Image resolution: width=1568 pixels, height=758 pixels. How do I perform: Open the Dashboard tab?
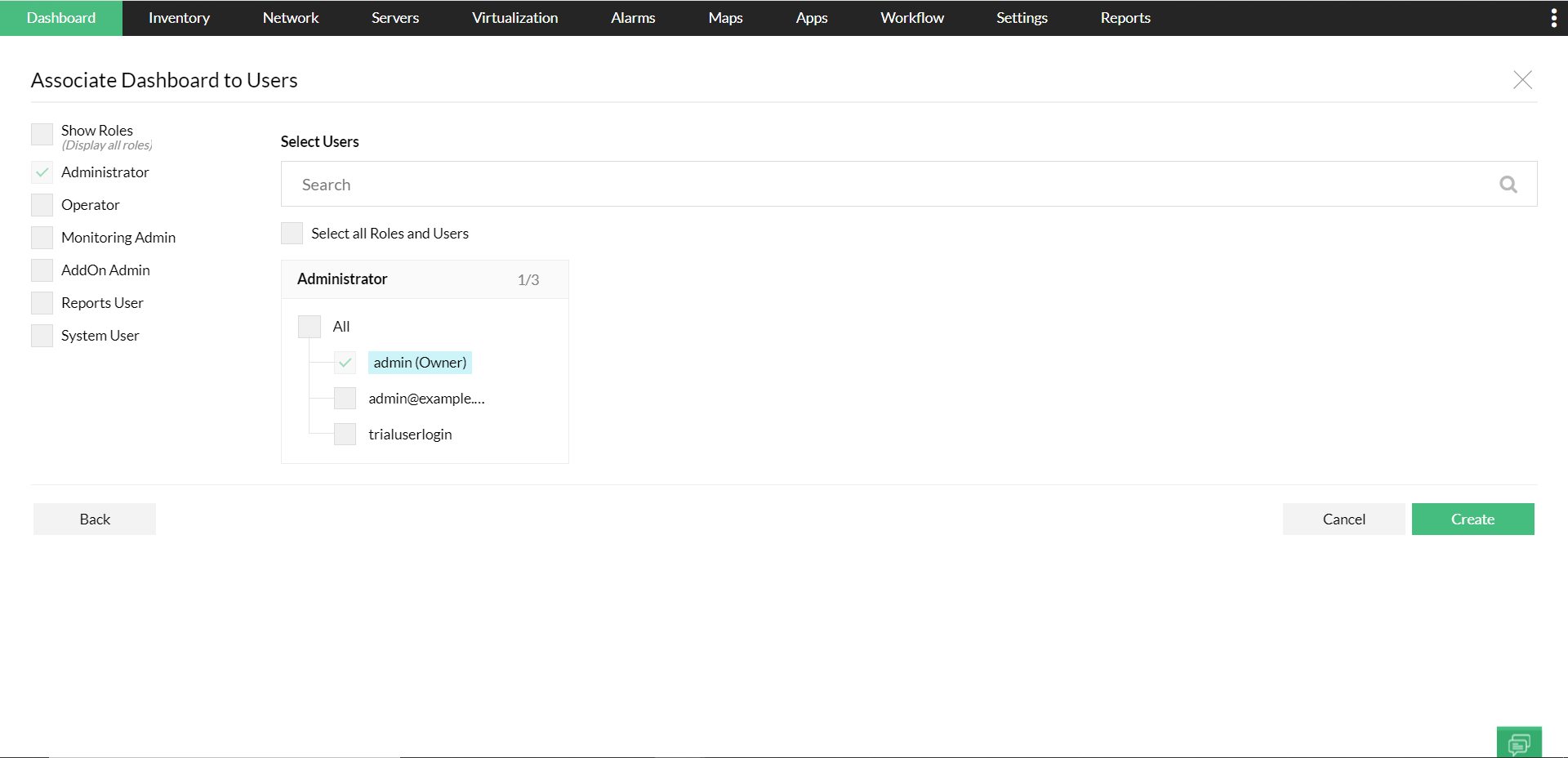point(61,18)
